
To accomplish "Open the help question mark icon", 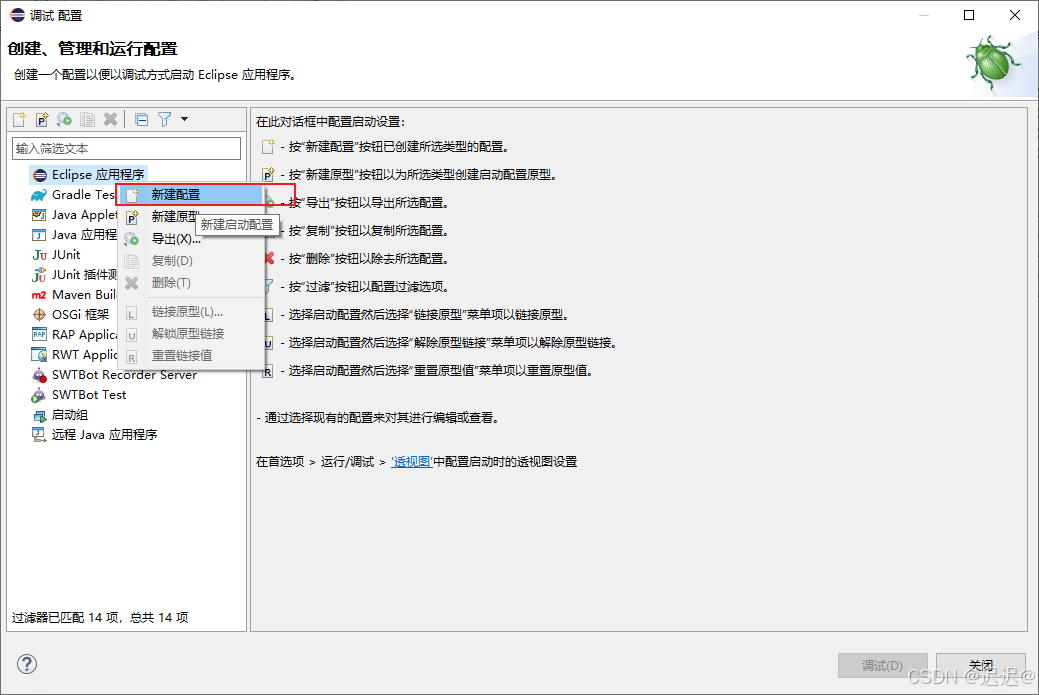I will pos(27,664).
